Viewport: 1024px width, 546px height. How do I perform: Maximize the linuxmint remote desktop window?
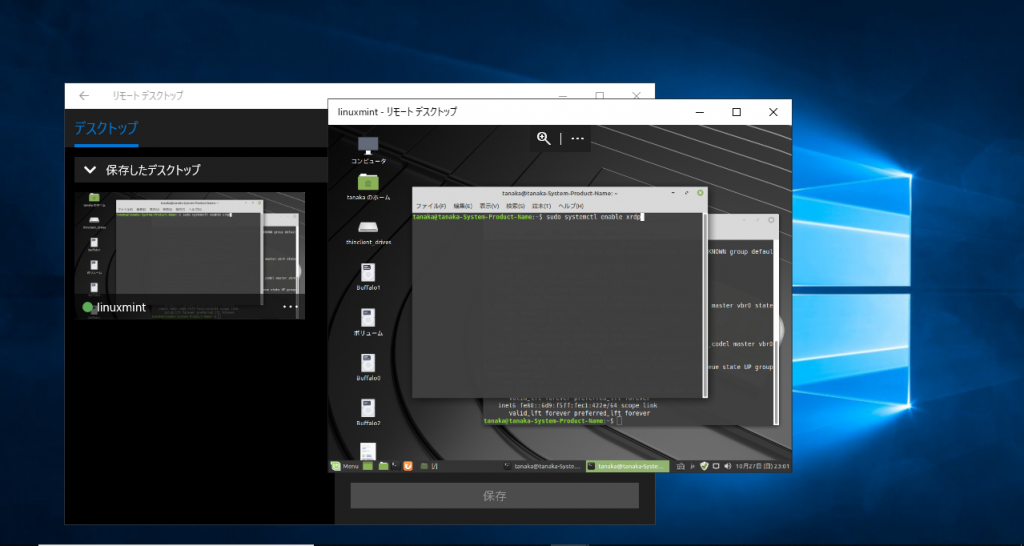[736, 112]
